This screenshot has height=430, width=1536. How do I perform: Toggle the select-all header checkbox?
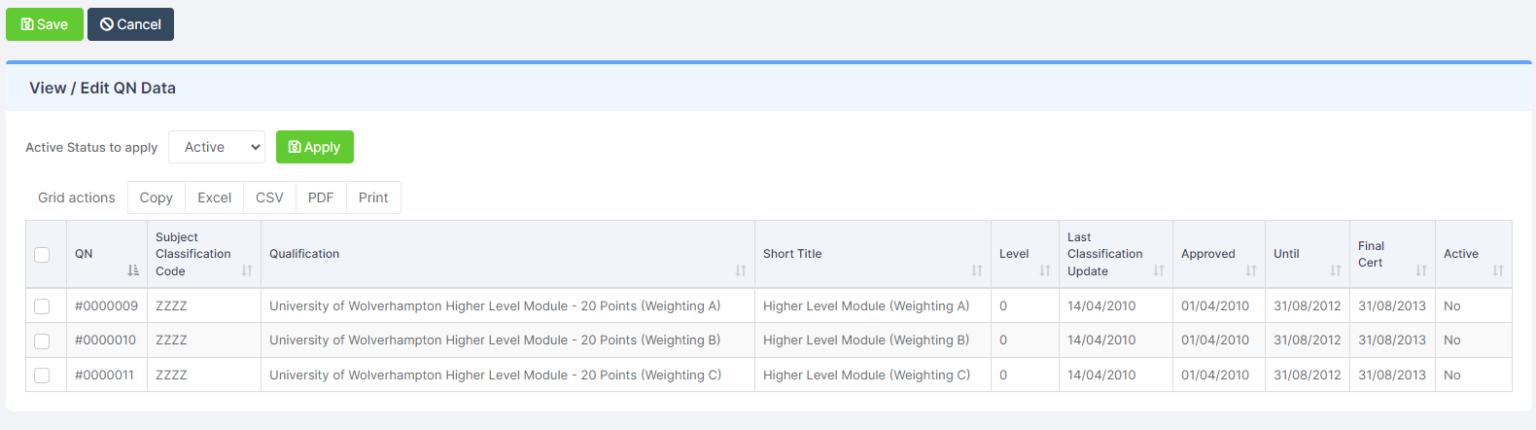[42, 255]
